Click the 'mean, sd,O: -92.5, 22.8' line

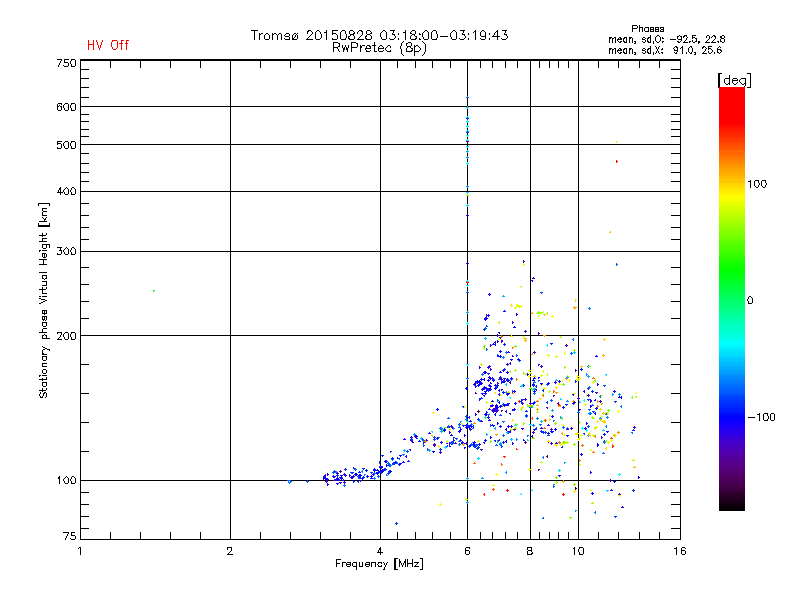coord(666,39)
